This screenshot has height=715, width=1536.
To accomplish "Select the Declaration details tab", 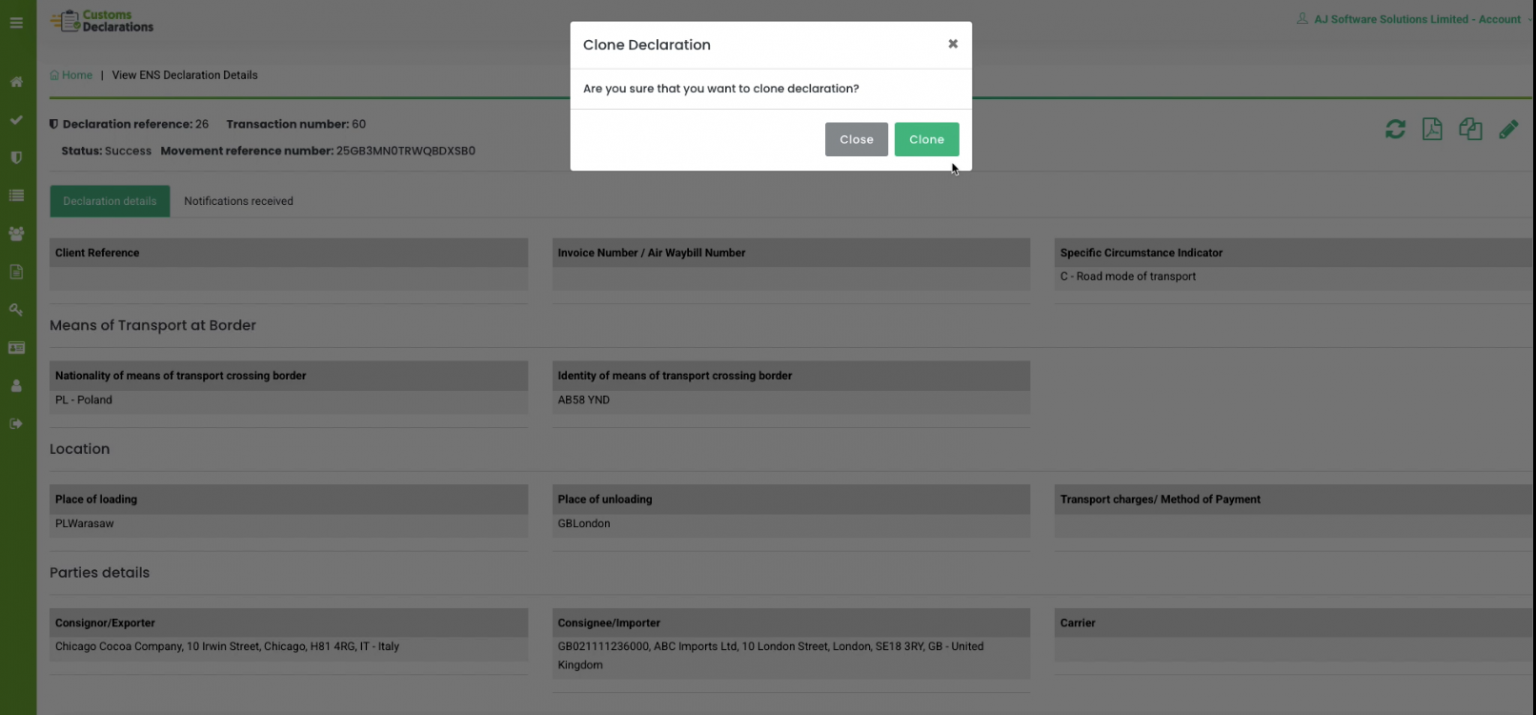I will point(110,201).
